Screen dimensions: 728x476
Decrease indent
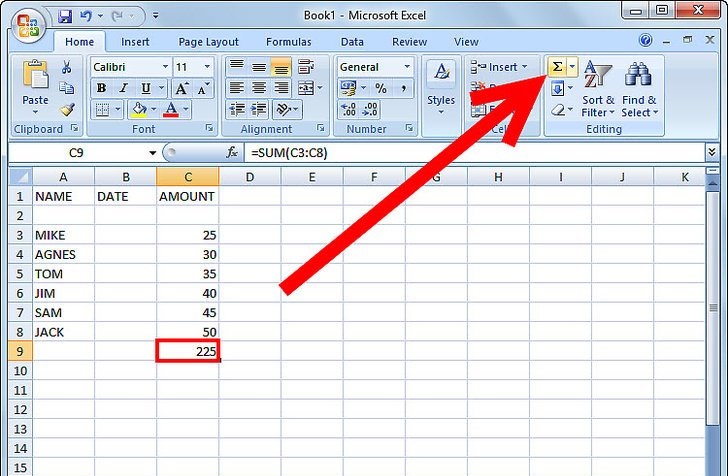[237, 110]
